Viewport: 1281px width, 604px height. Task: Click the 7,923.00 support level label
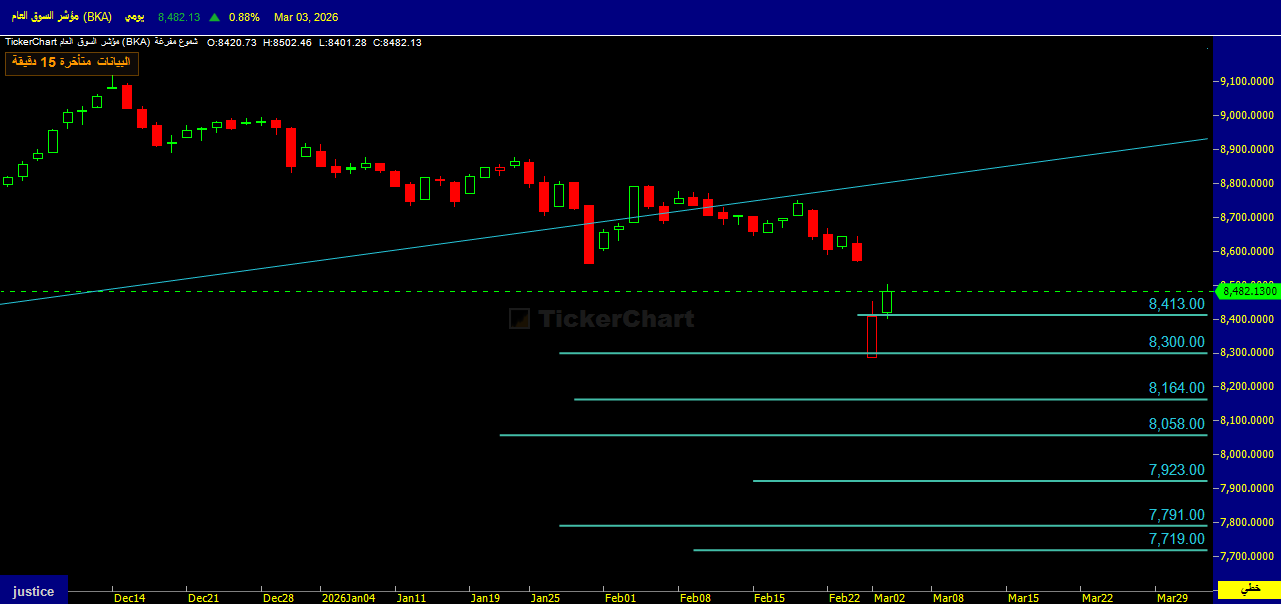(x=1176, y=470)
